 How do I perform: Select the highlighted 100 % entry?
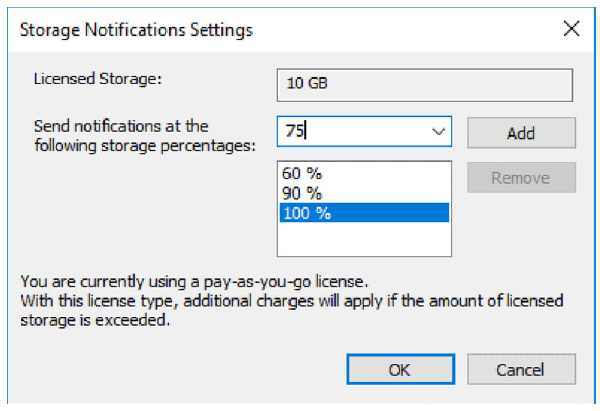[306, 212]
